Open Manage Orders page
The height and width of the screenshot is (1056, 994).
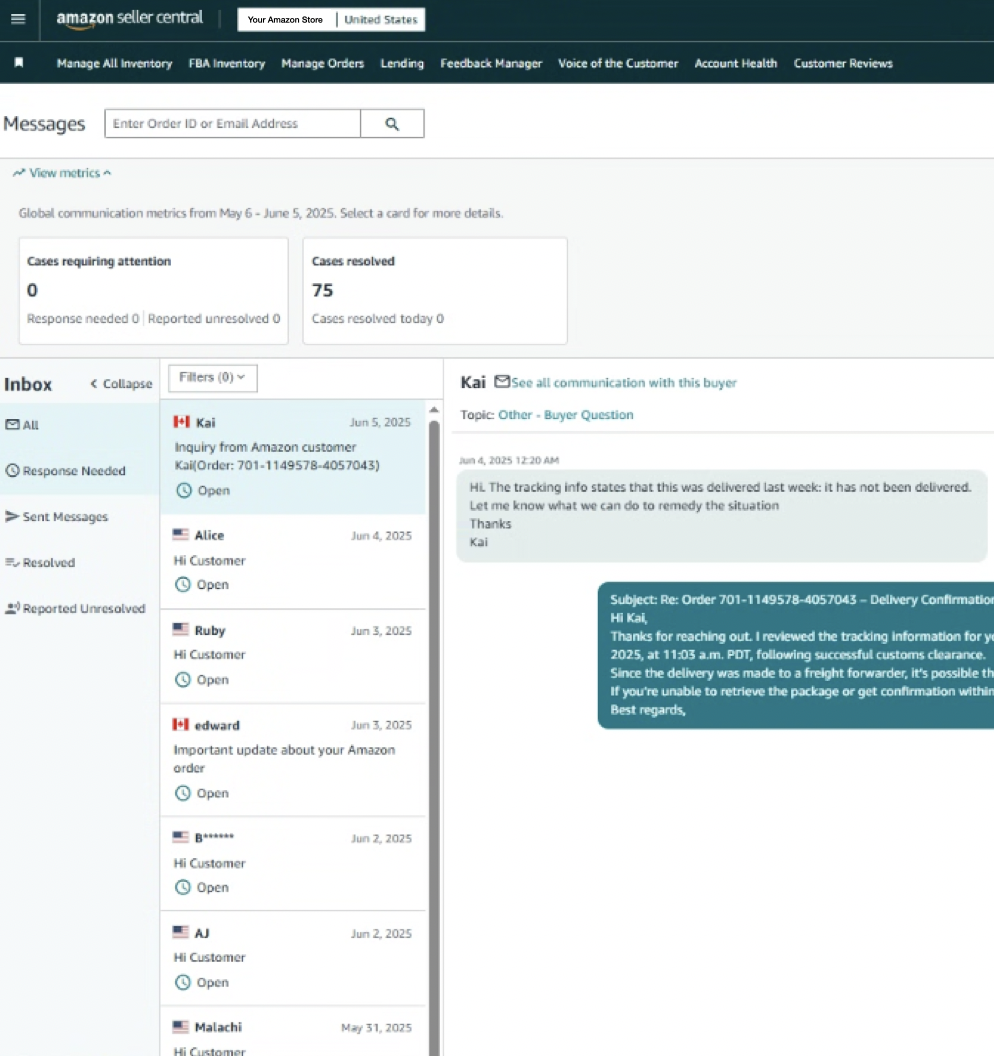[x=323, y=63]
